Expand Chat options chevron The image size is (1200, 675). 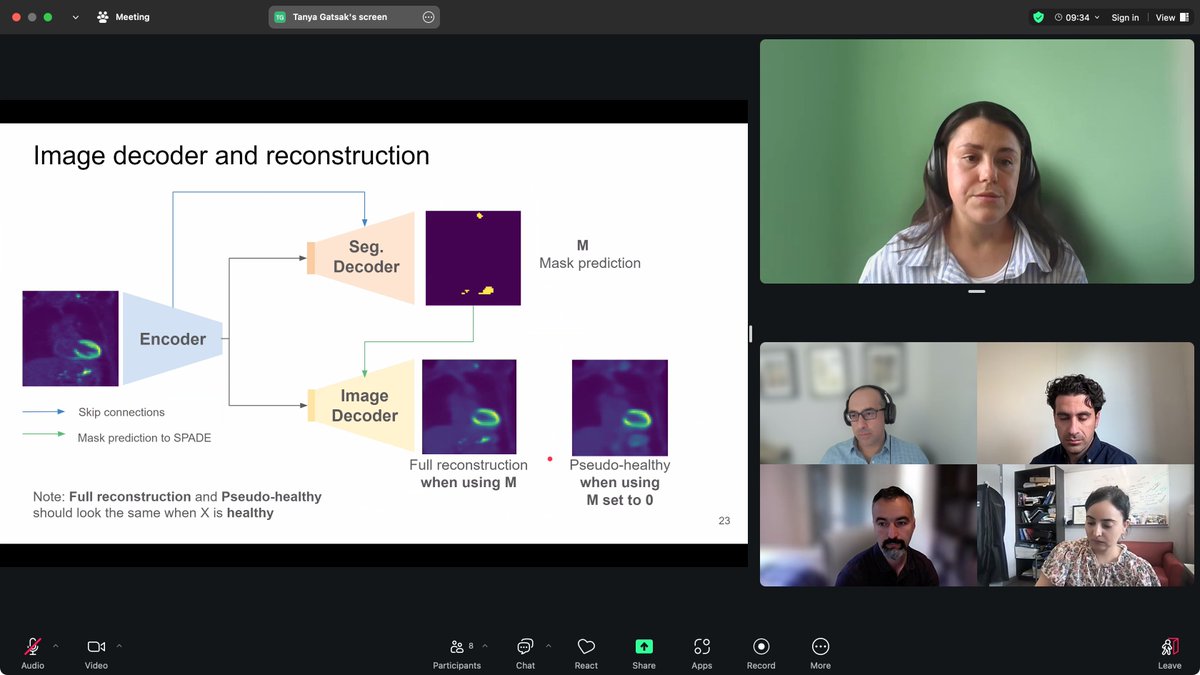click(x=548, y=646)
